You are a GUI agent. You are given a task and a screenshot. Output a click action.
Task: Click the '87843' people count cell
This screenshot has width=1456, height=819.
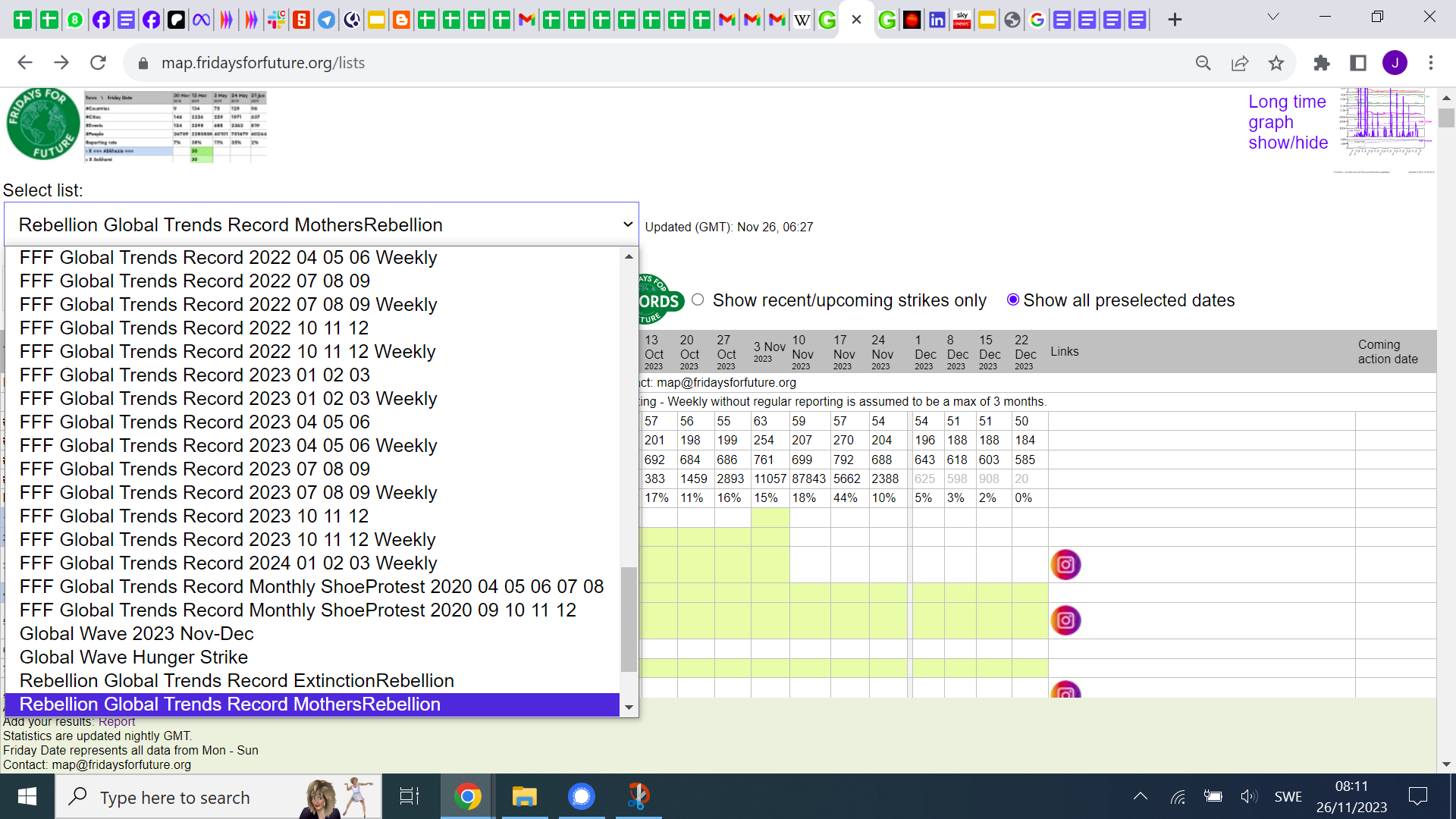pos(808,479)
